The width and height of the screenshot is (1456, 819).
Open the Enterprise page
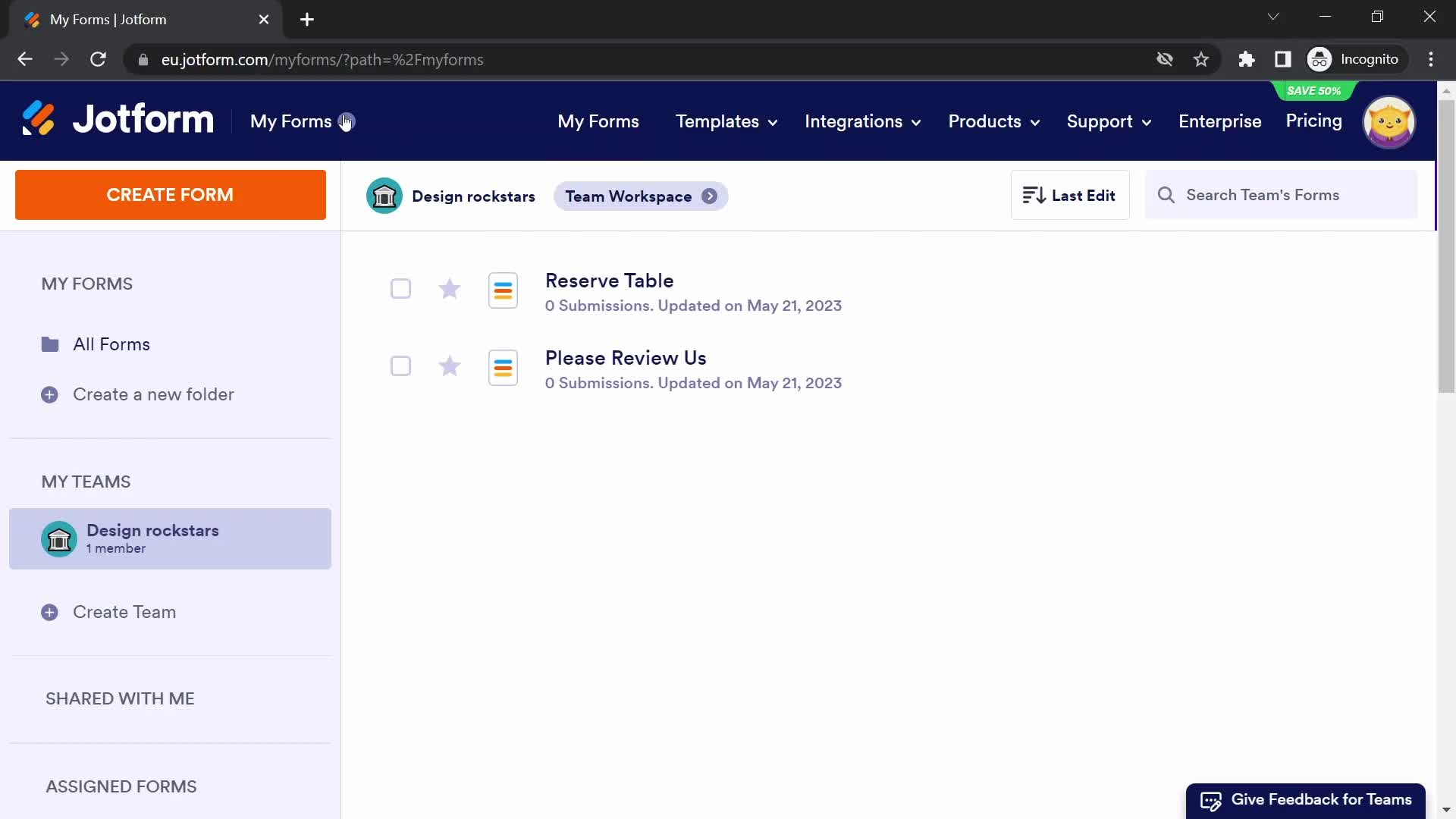coord(1219,121)
